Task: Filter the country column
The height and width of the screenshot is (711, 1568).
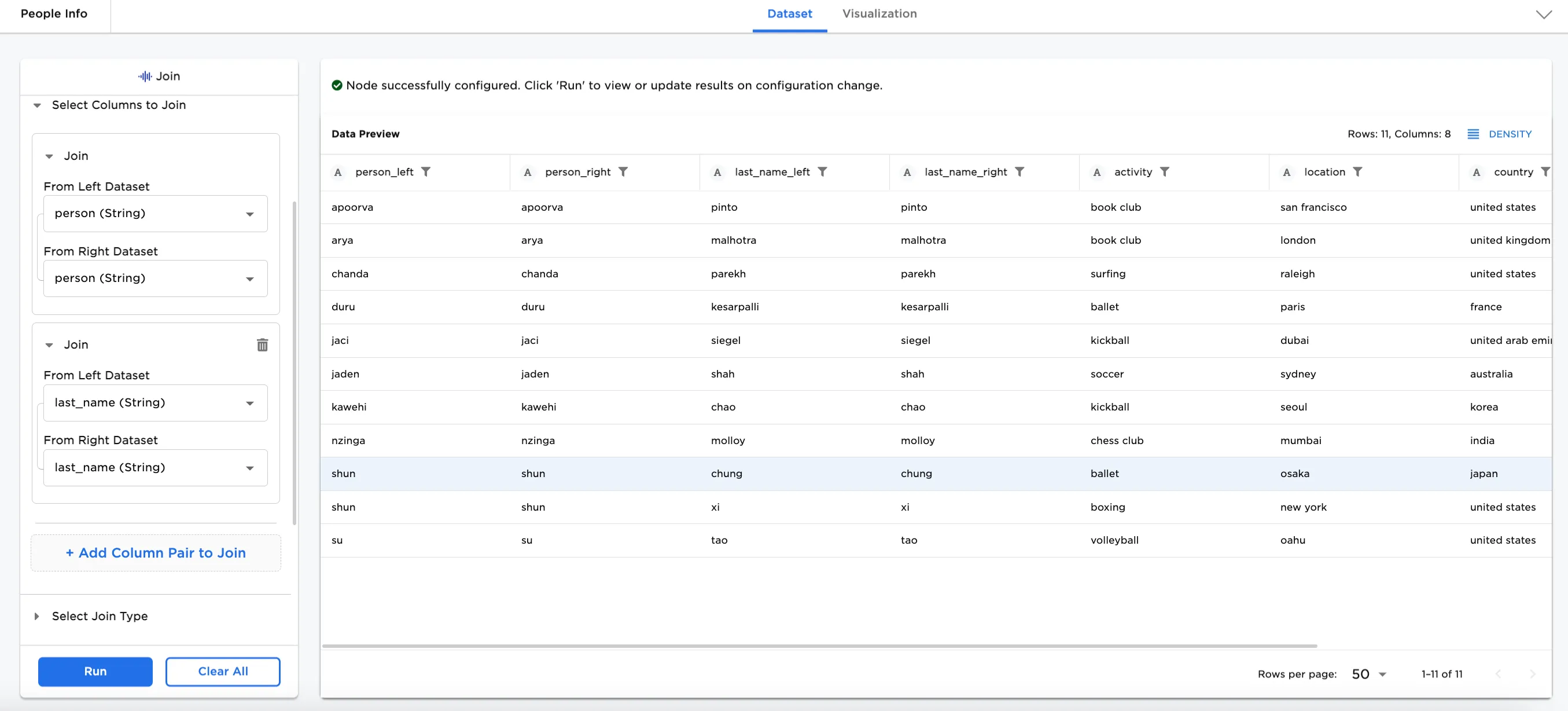Action: (x=1547, y=172)
